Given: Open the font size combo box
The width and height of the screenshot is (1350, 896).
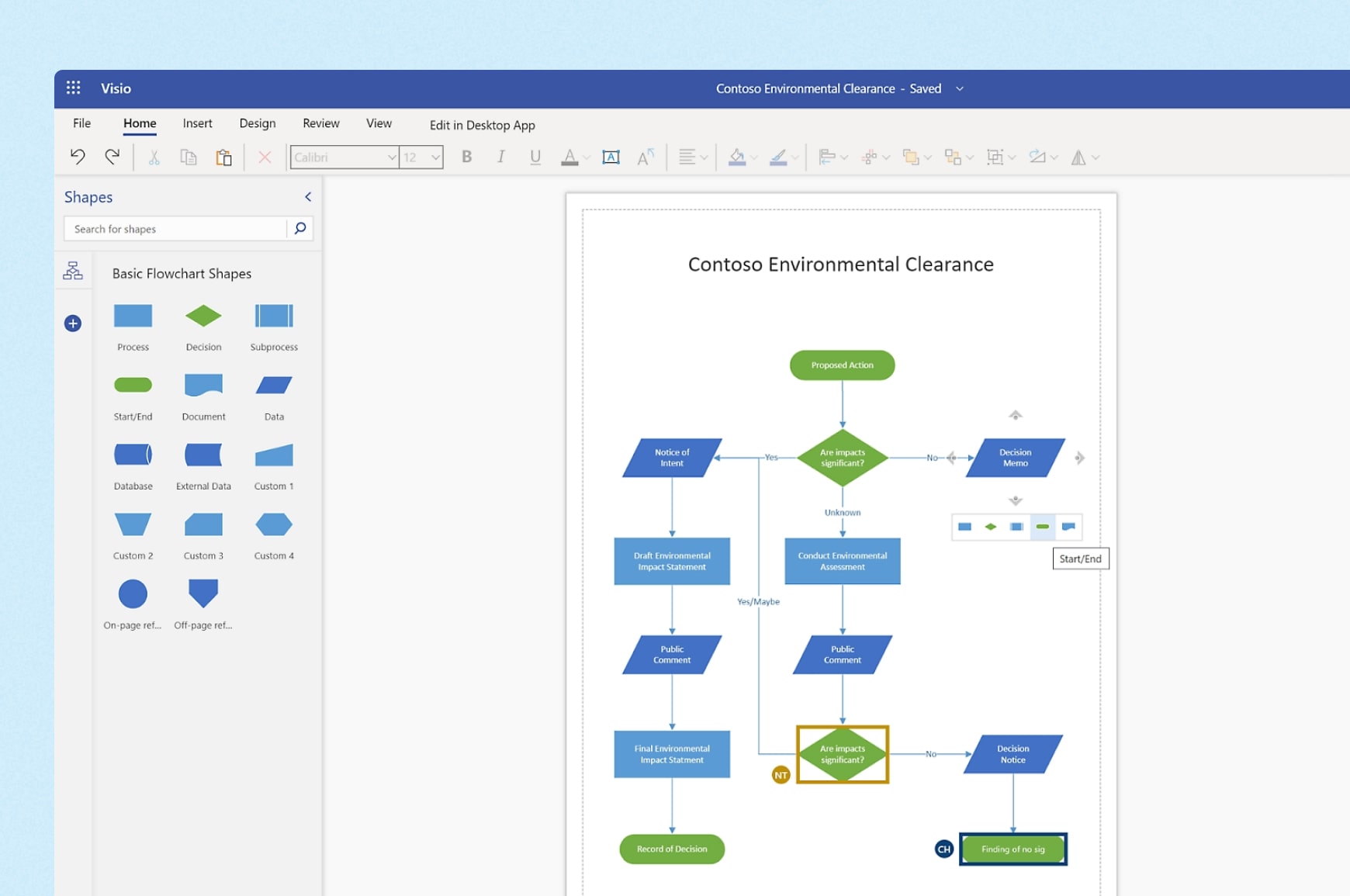Looking at the screenshot, I should (421, 157).
